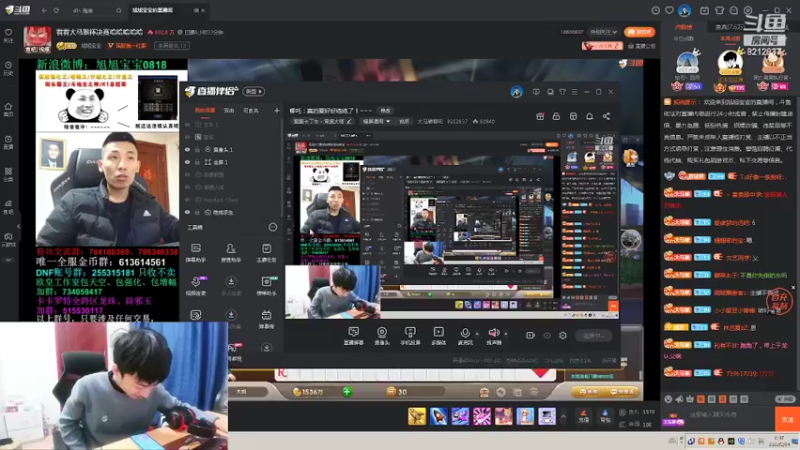Open the follow-options dropdown near room header
Viewport: 800px width, 450px height.
click(x=603, y=32)
